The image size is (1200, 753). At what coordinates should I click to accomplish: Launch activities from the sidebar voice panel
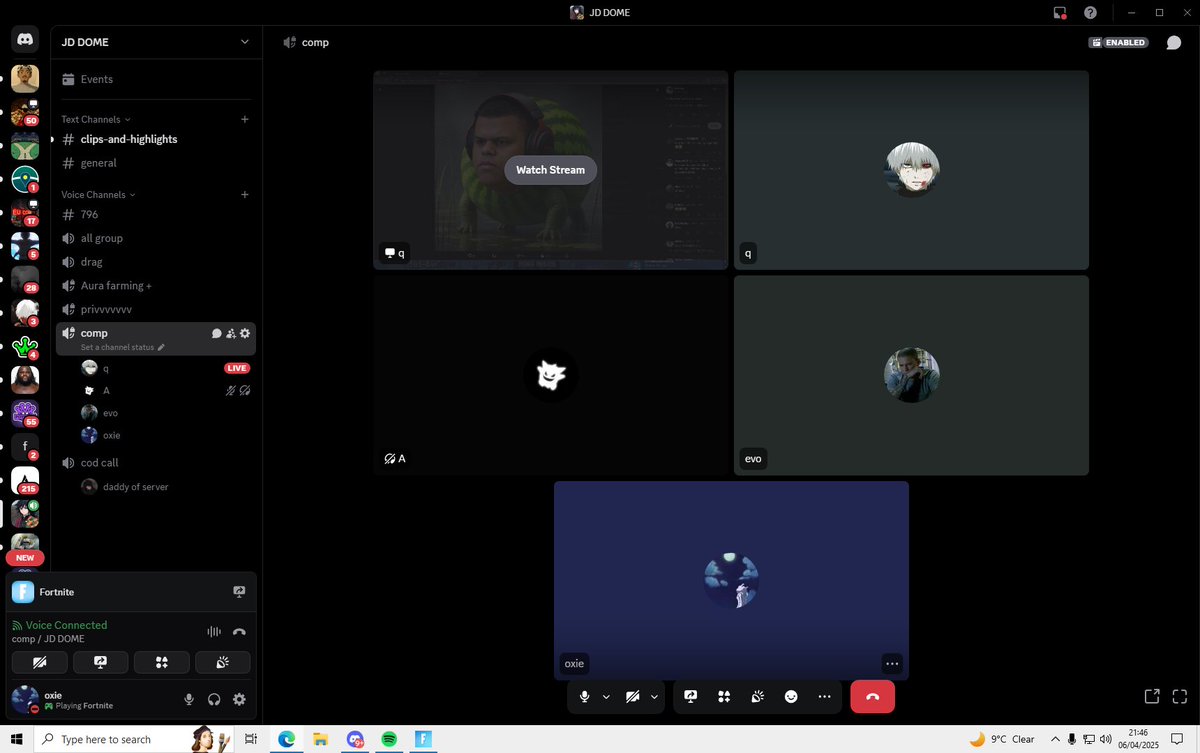(162, 662)
